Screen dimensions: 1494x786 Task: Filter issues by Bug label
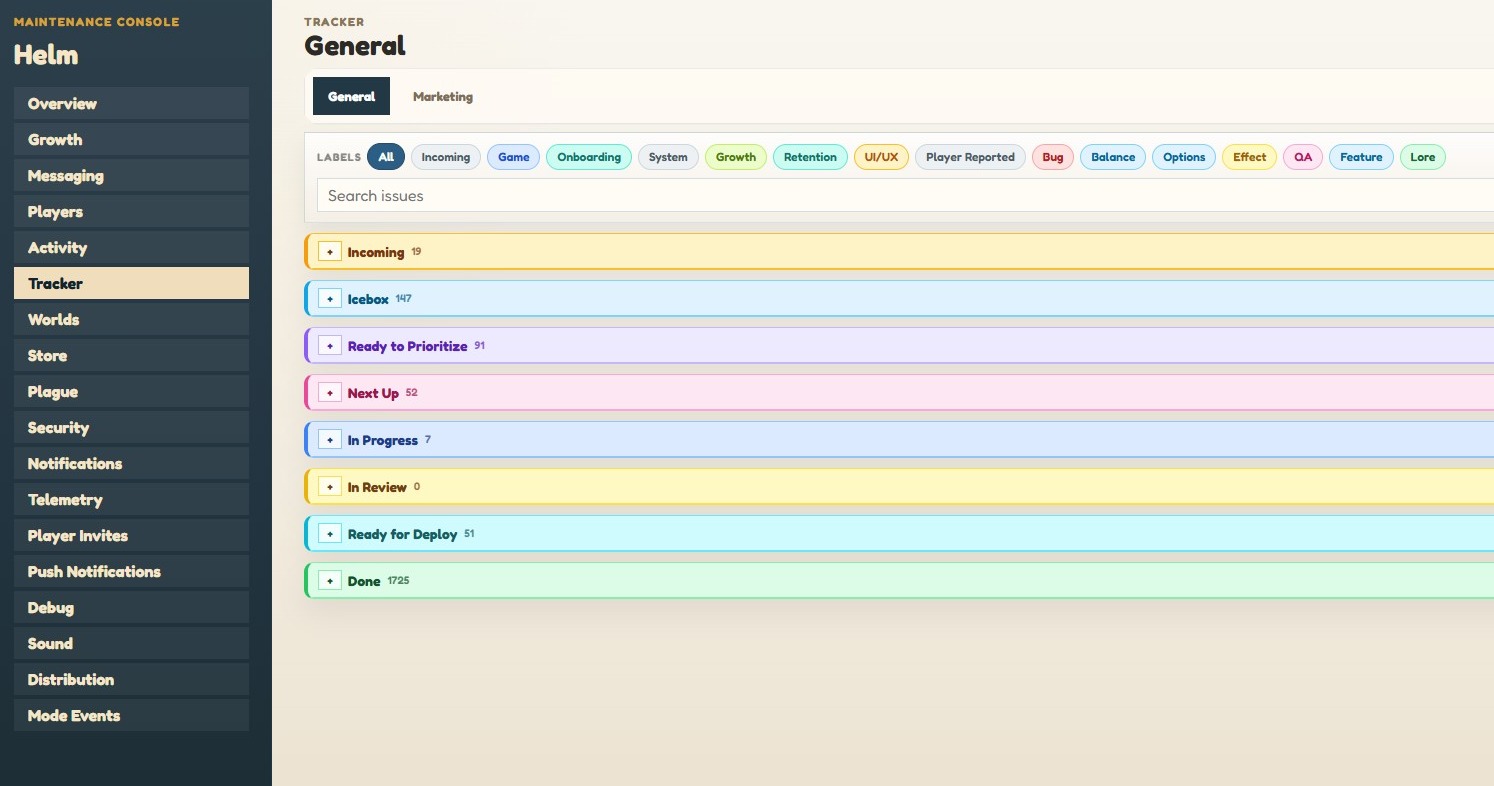[1053, 157]
